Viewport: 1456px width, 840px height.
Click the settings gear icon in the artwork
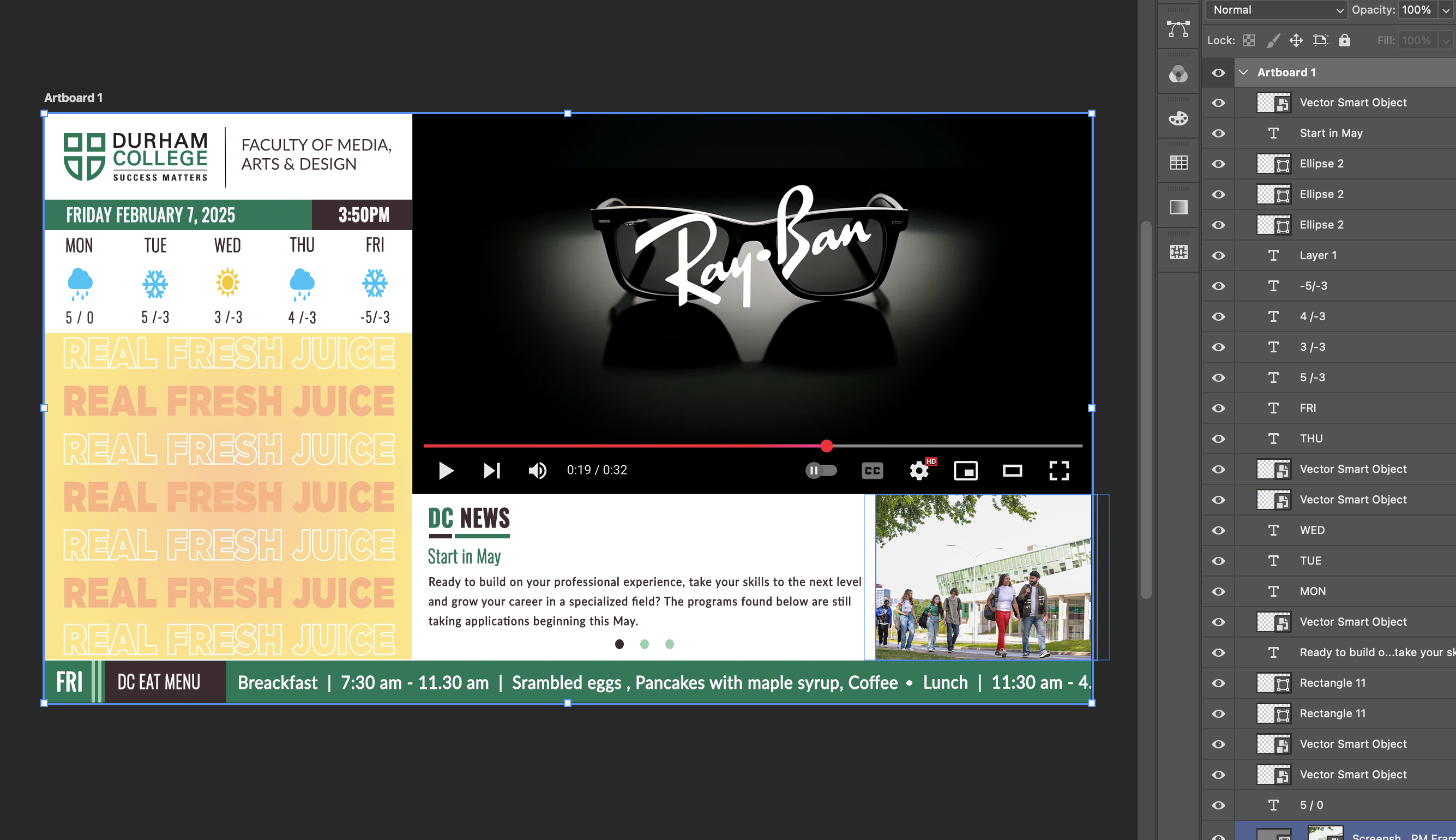[919, 471]
